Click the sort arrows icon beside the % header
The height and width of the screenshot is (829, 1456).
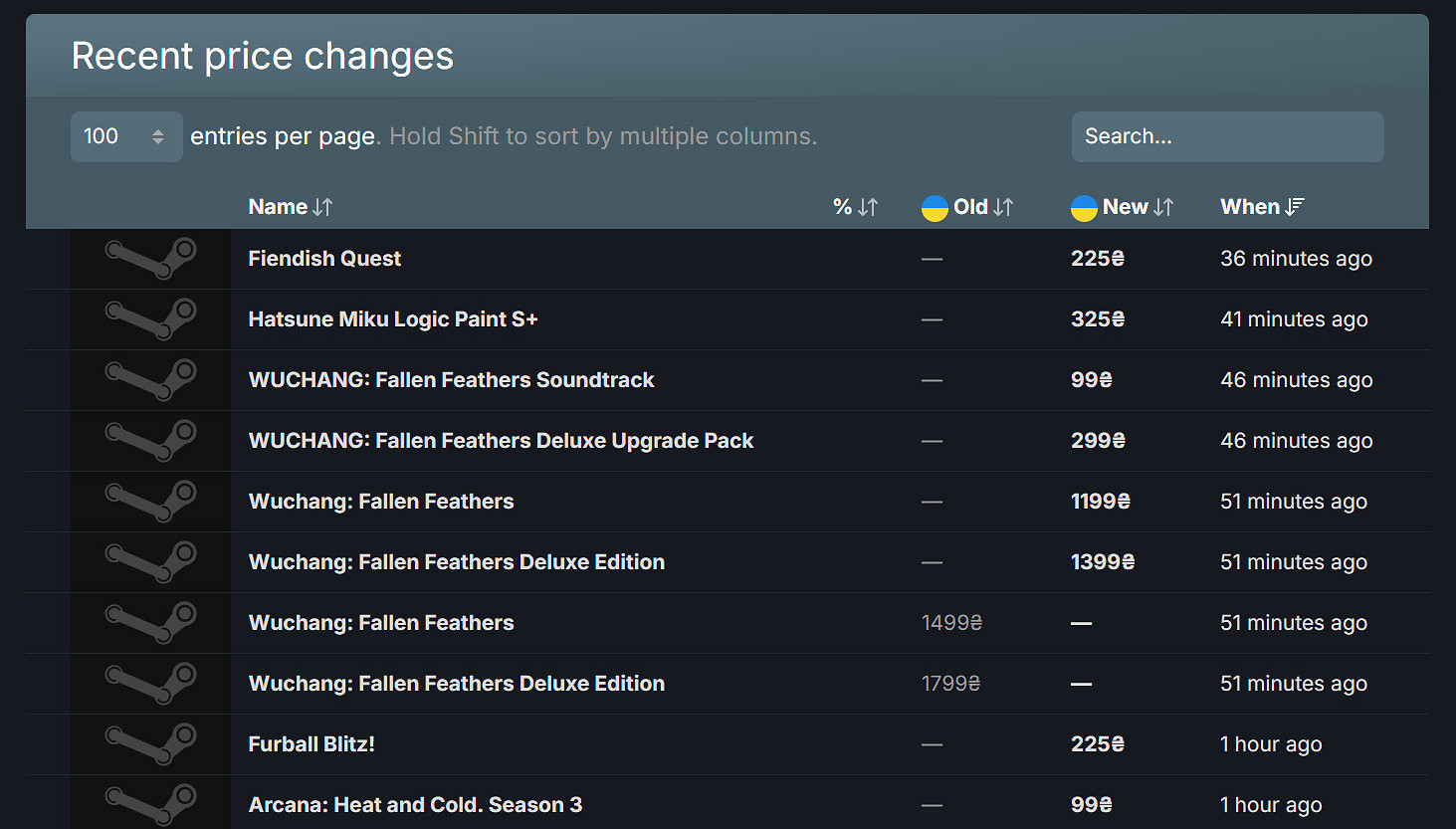click(x=868, y=207)
